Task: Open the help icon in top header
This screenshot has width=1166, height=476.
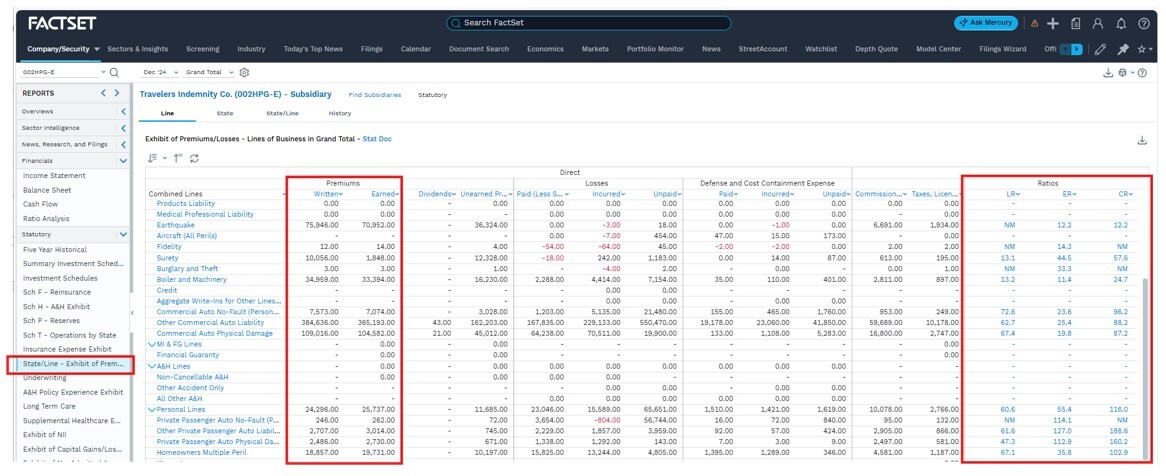Action: (x=1144, y=23)
